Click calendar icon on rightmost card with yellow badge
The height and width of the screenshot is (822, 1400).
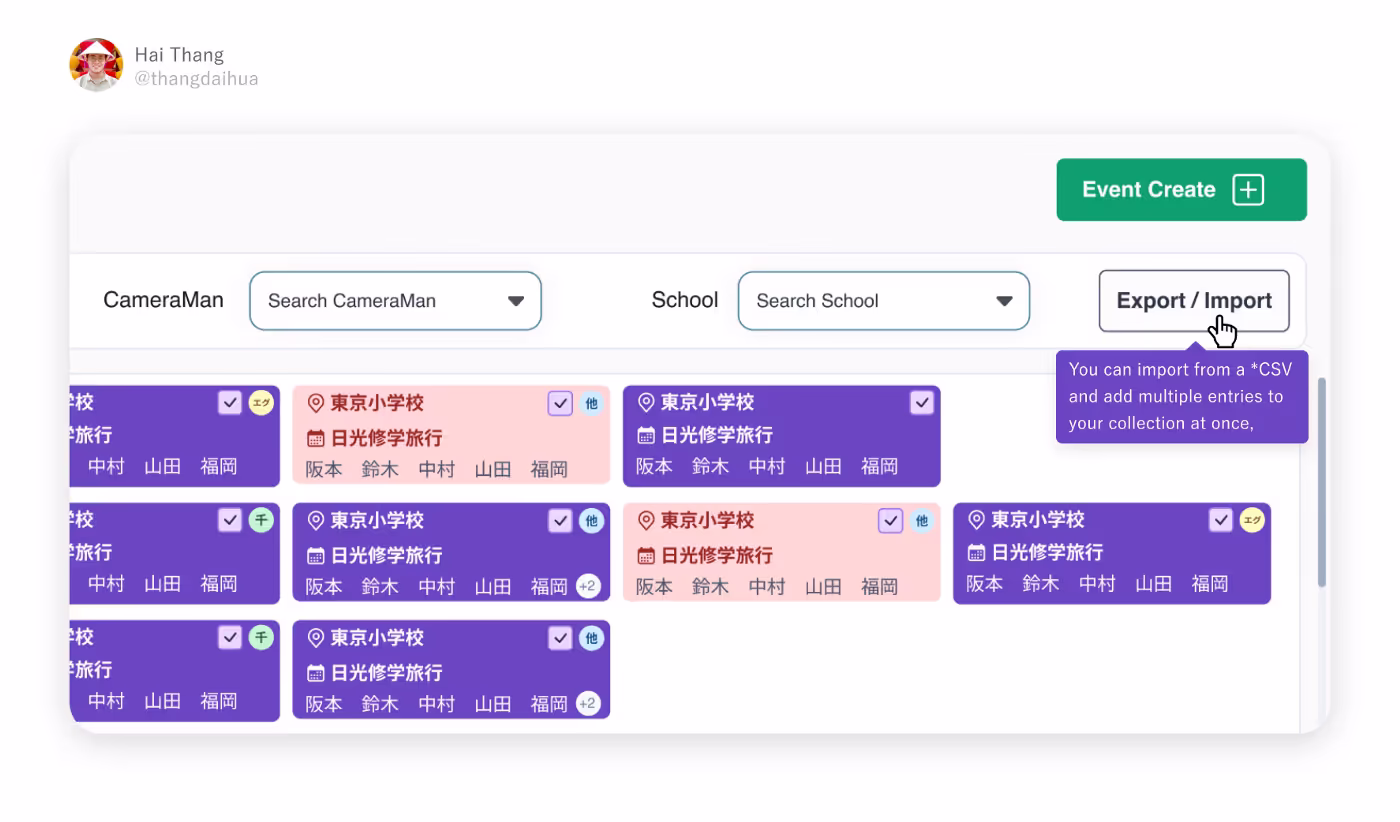tap(976, 552)
